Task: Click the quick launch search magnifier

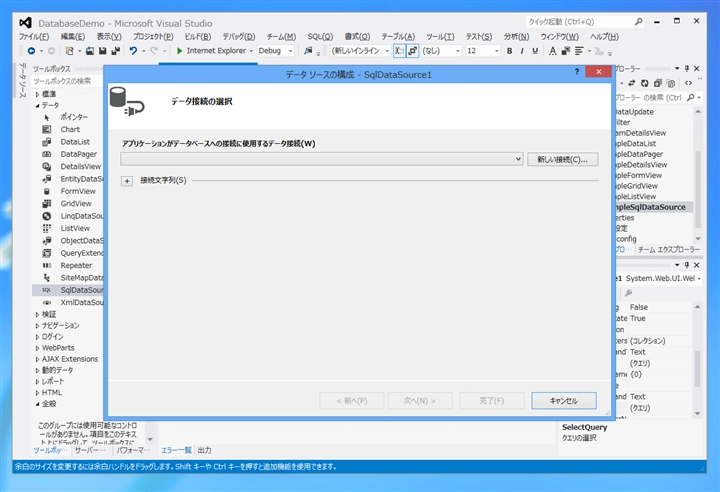Action: [639, 22]
